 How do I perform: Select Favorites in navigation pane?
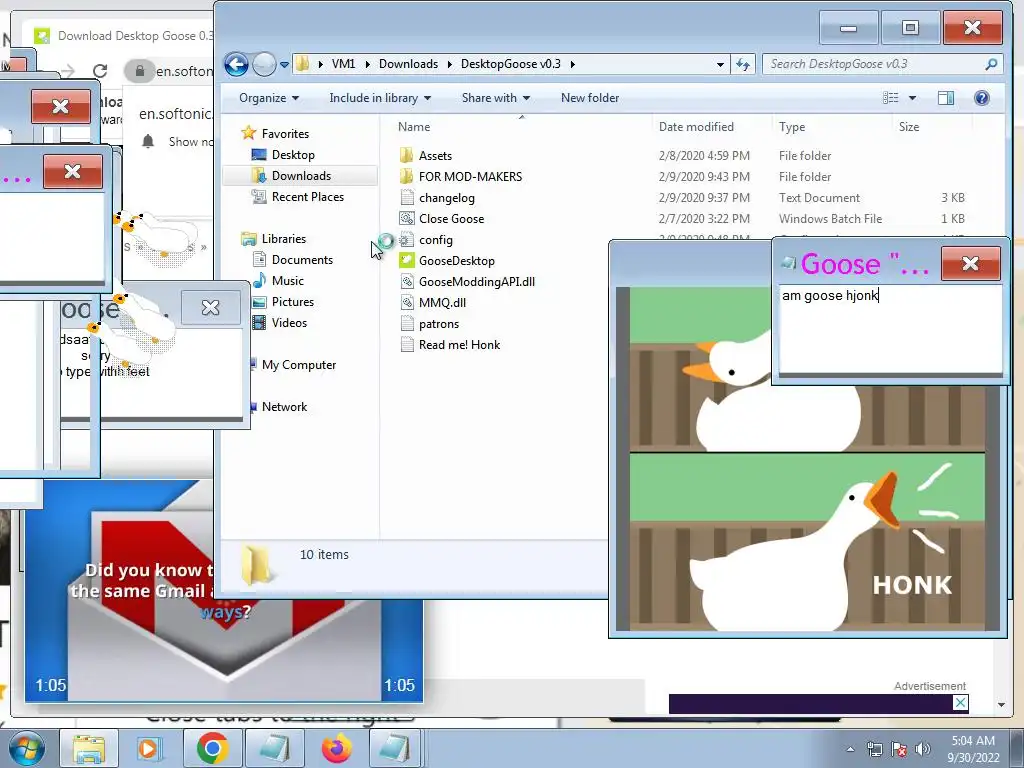pos(285,134)
